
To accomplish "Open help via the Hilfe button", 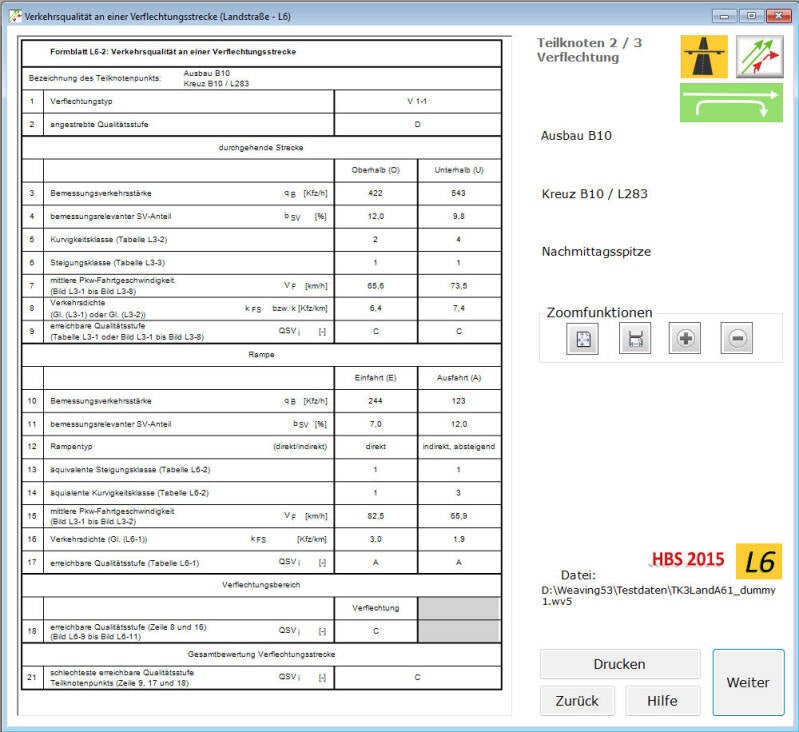I will (x=662, y=700).
